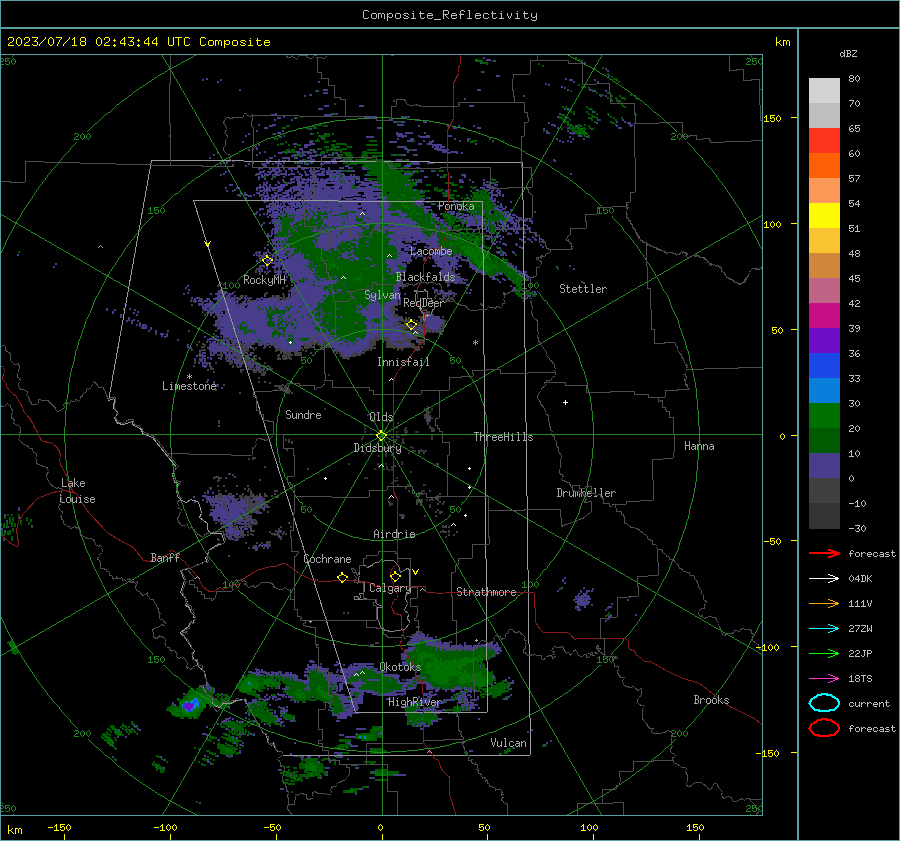Select the cyan 27ZW arrow legend icon
Image resolution: width=900 pixels, height=841 pixels.
coord(824,629)
